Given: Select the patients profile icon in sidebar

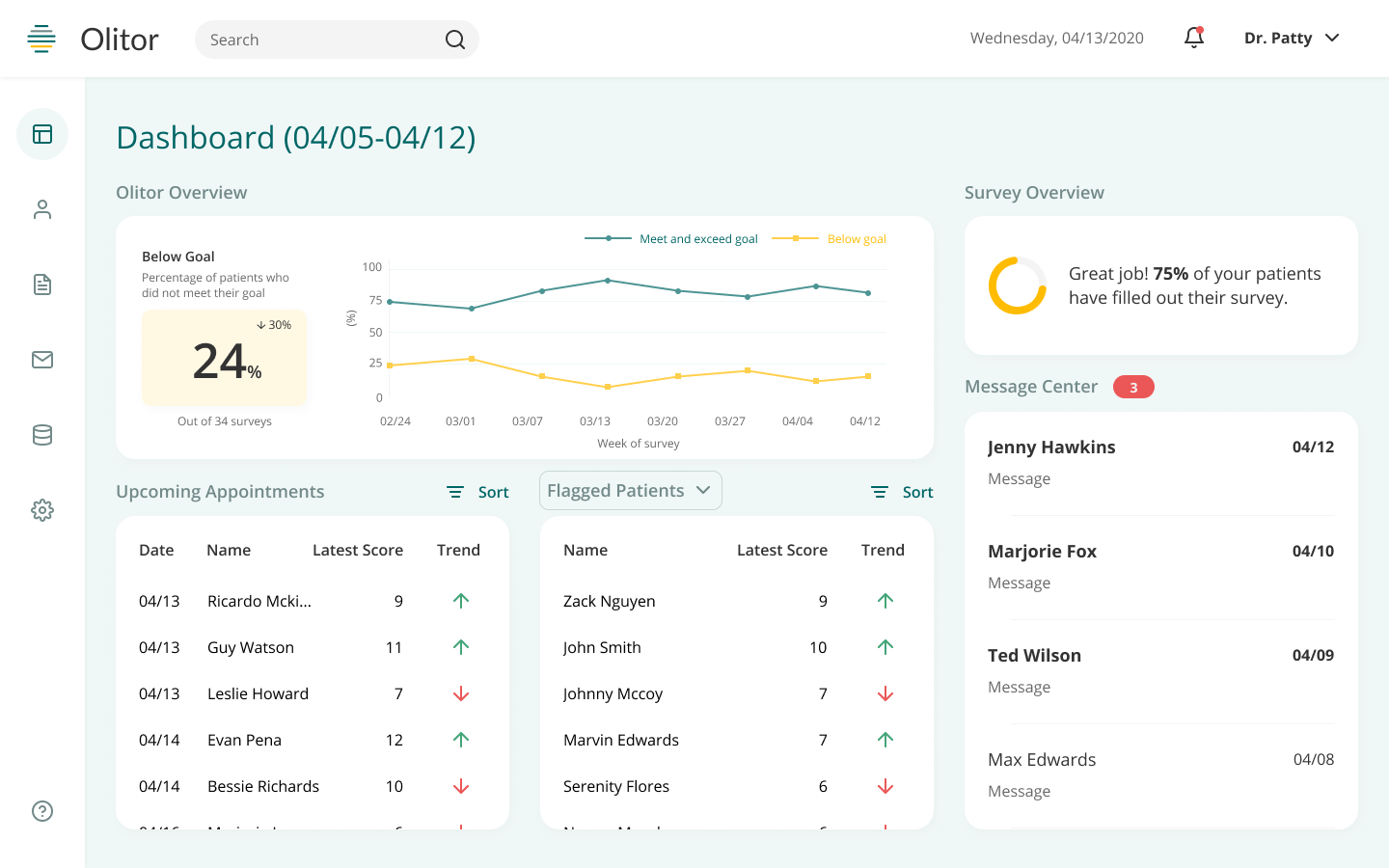Looking at the screenshot, I should (42, 209).
